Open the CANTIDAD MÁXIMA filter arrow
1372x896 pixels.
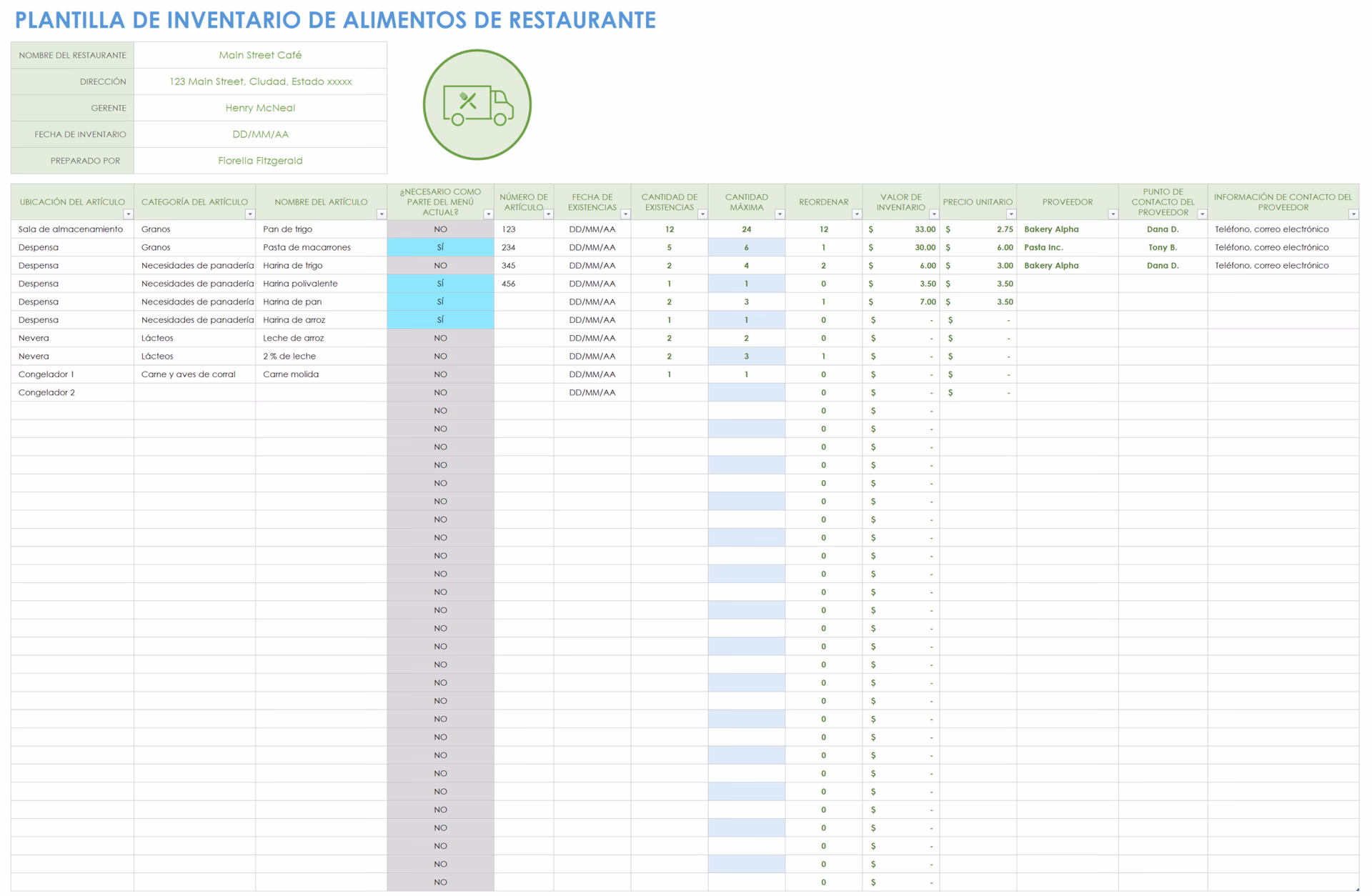[x=779, y=213]
